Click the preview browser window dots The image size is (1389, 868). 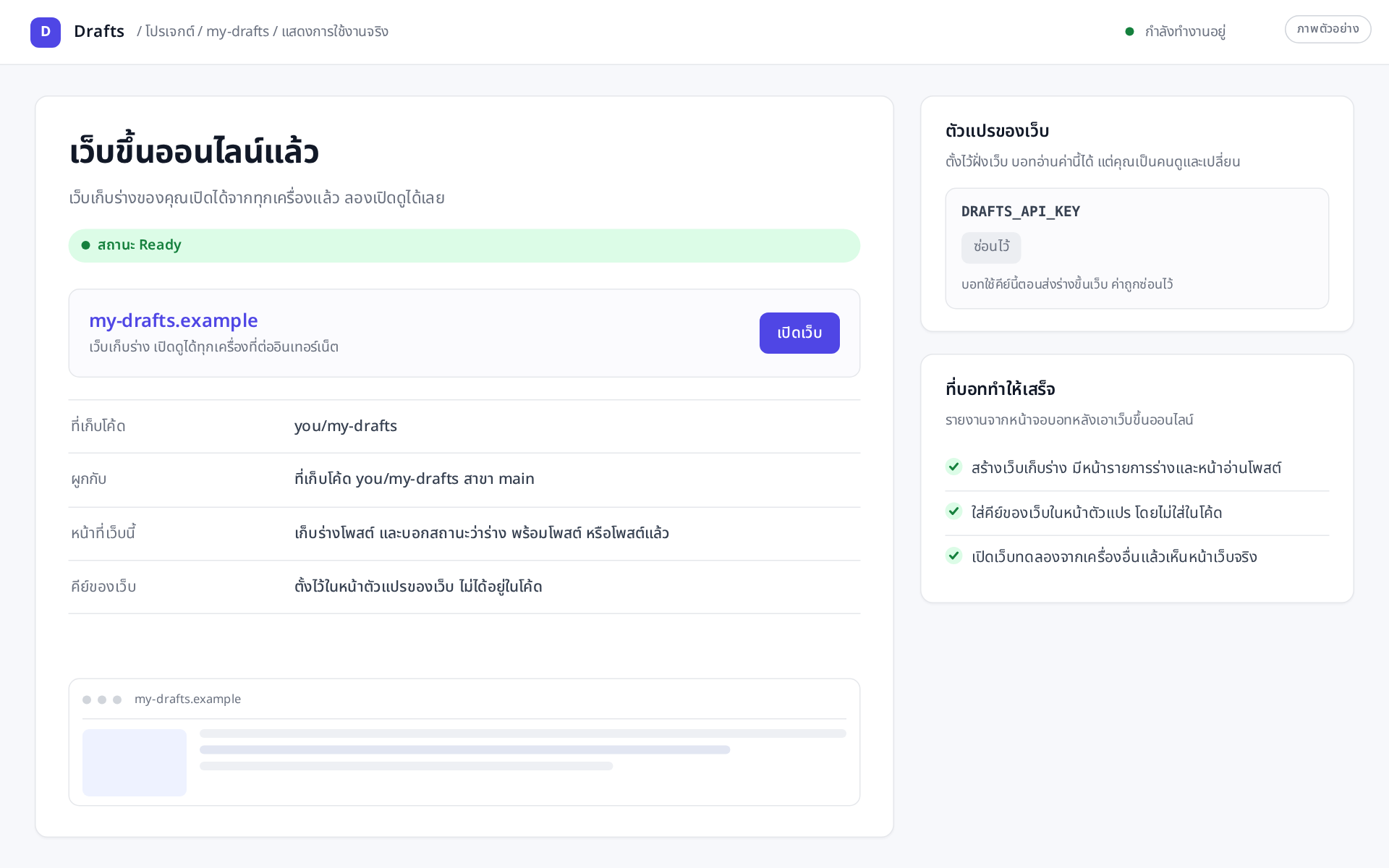point(102,699)
